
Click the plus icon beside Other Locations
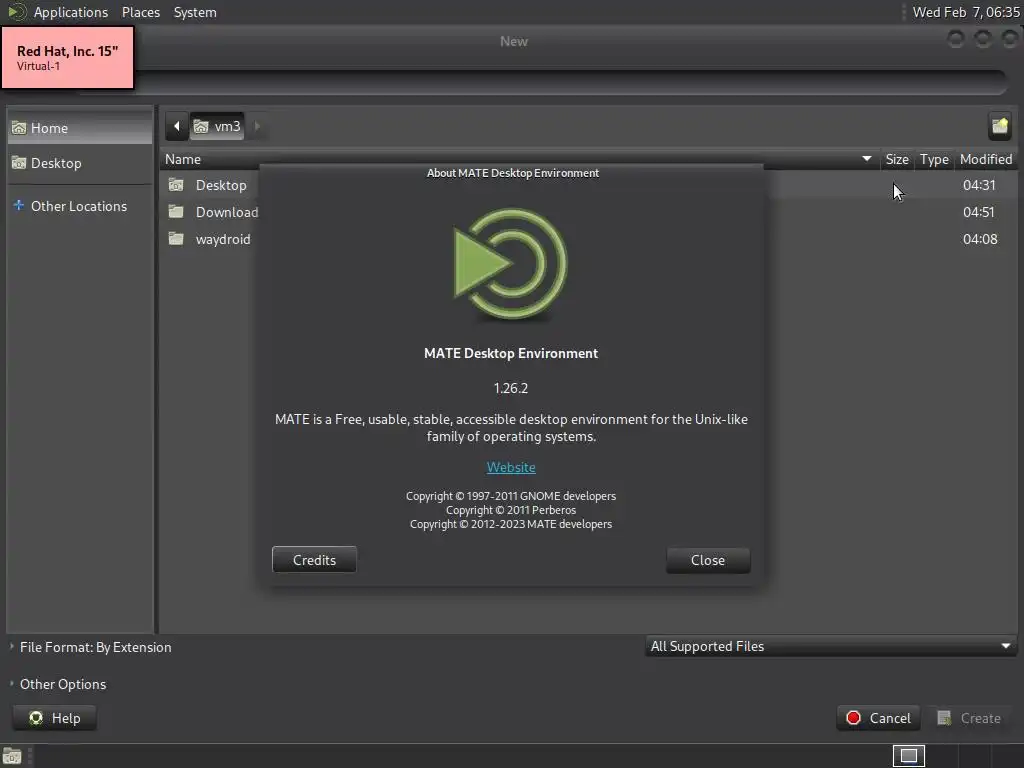[x=18, y=205]
